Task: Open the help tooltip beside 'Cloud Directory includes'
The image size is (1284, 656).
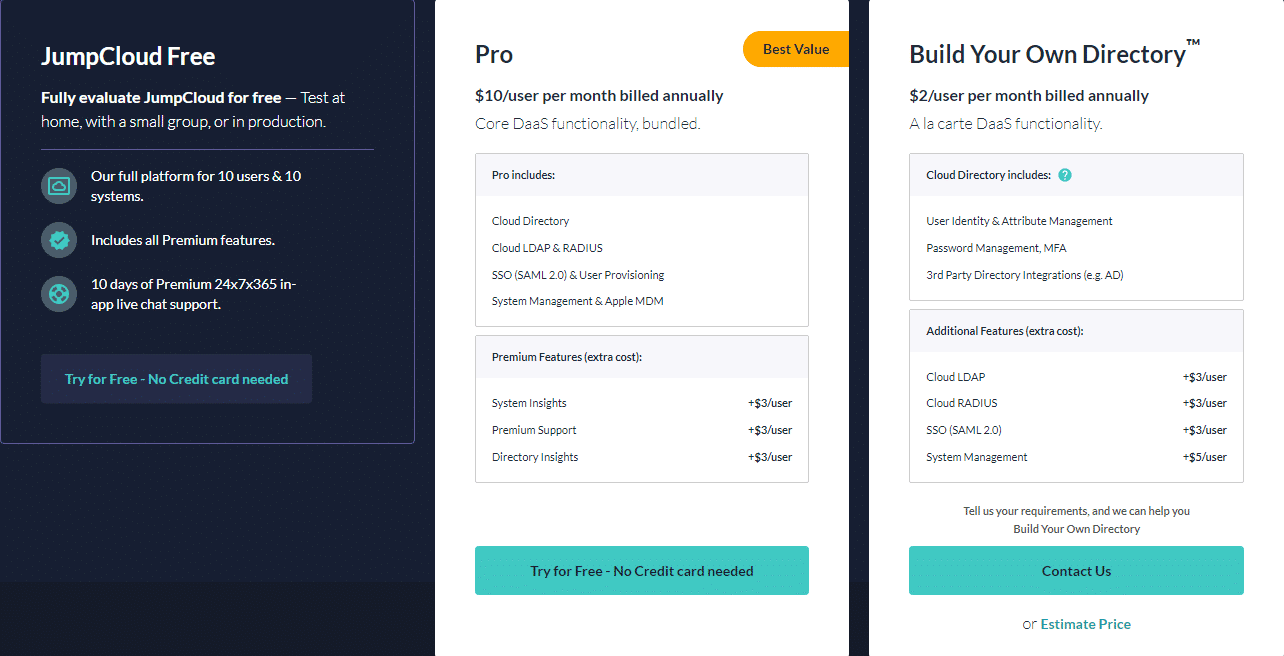Action: point(1065,175)
